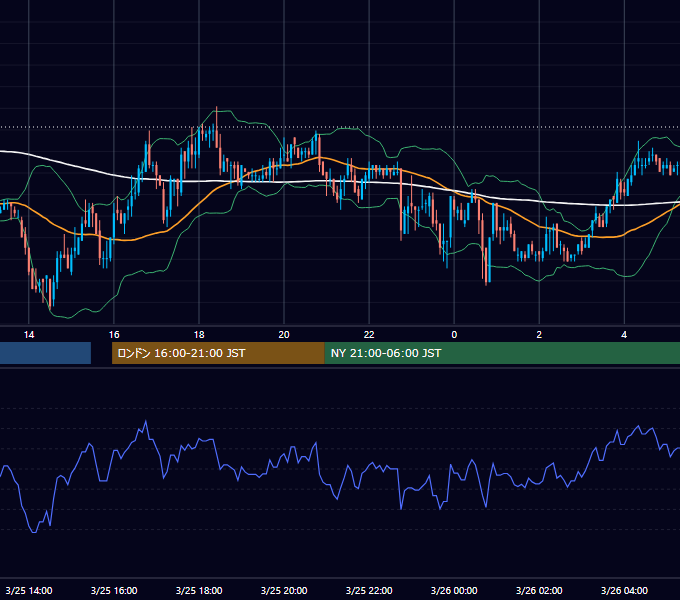Image resolution: width=680 pixels, height=600 pixels.
Task: Click the 3/26 02:00 date label
Action: pyautogui.click(x=539, y=590)
